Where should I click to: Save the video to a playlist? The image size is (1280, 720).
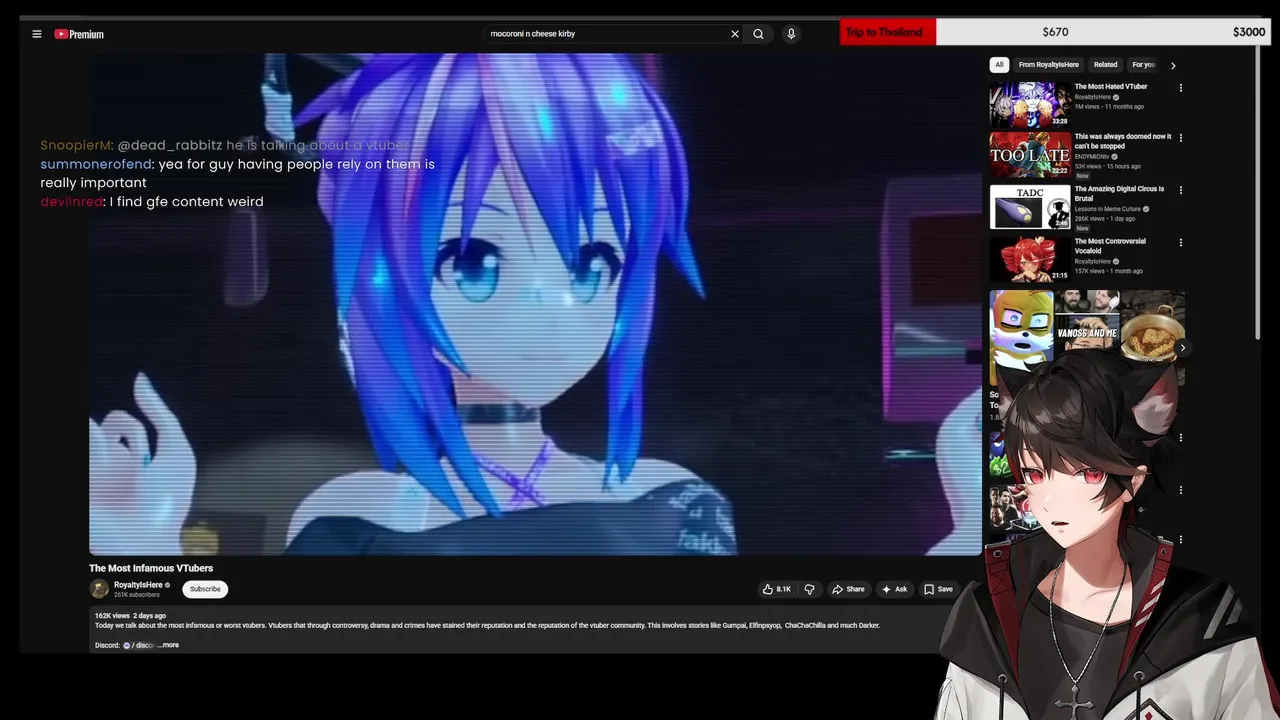[x=938, y=589]
